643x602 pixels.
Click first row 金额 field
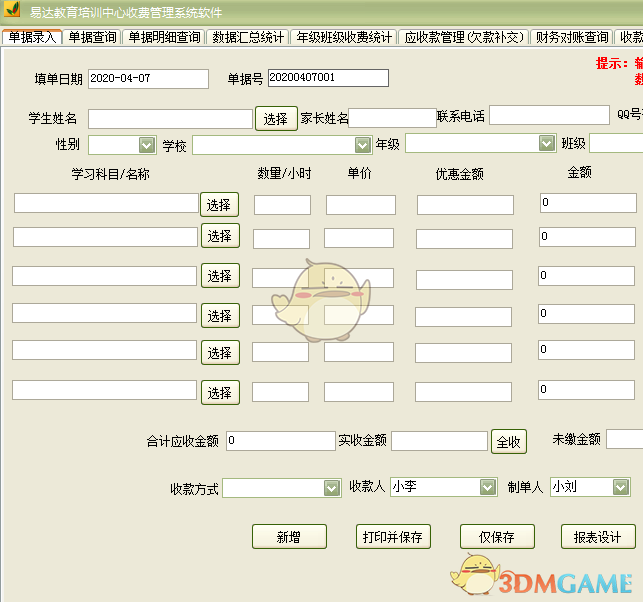click(588, 203)
